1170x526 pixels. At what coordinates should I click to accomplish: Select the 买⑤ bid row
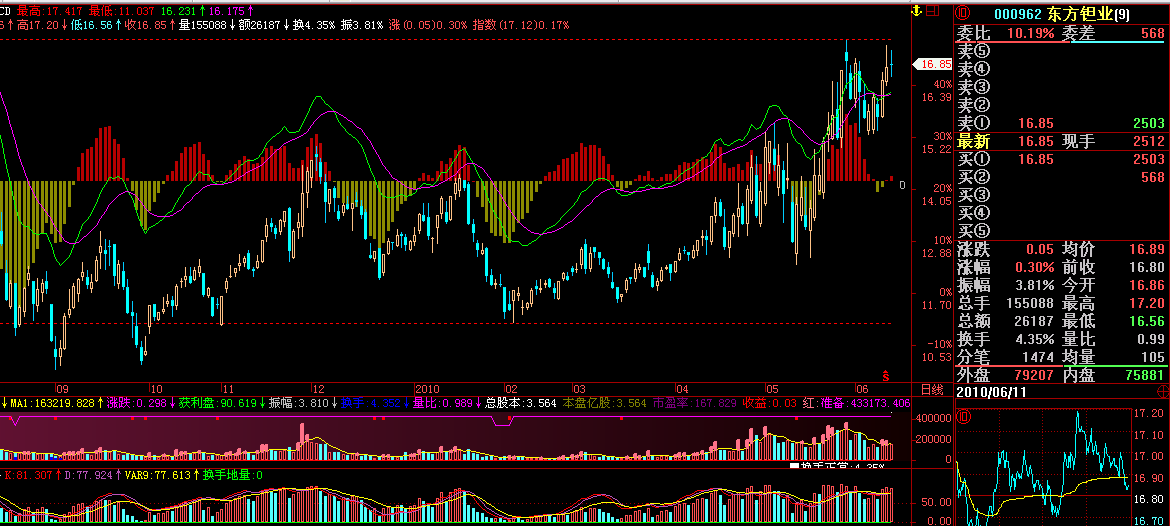[x=1060, y=231]
